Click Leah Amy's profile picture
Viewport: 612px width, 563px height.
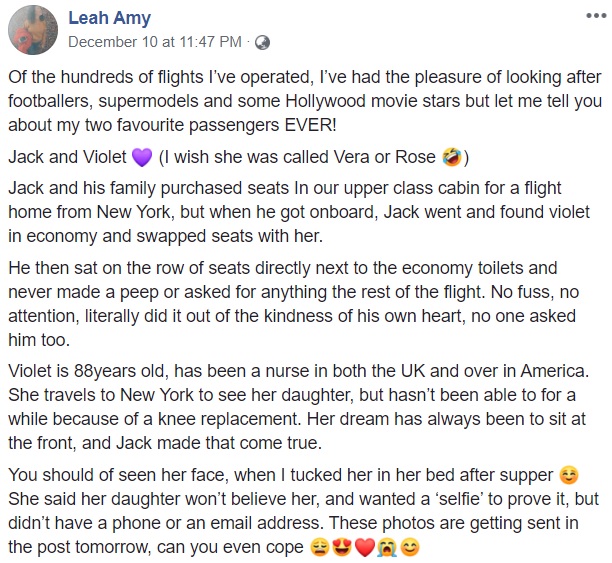[33, 30]
